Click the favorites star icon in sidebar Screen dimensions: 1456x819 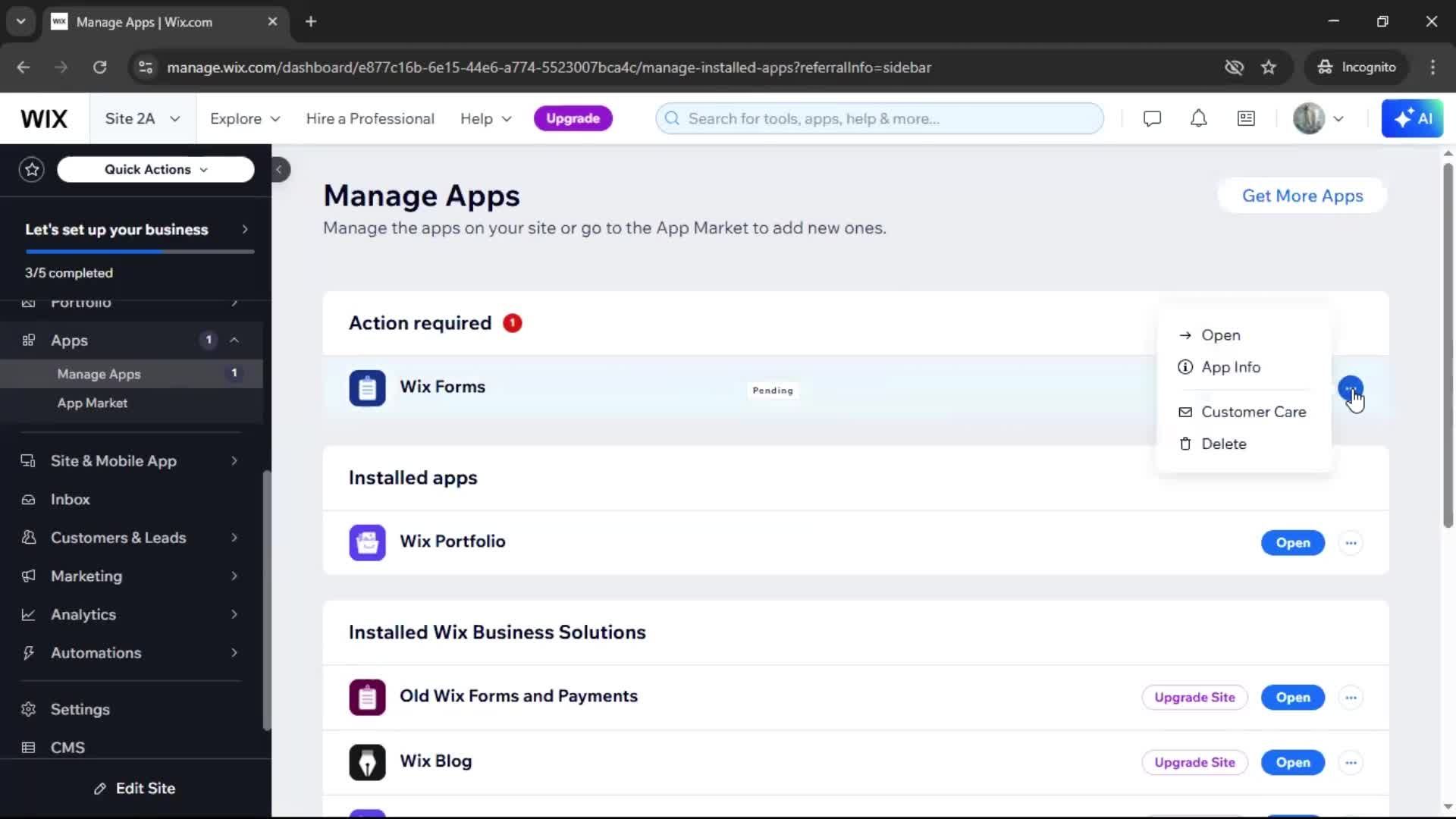coord(32,170)
